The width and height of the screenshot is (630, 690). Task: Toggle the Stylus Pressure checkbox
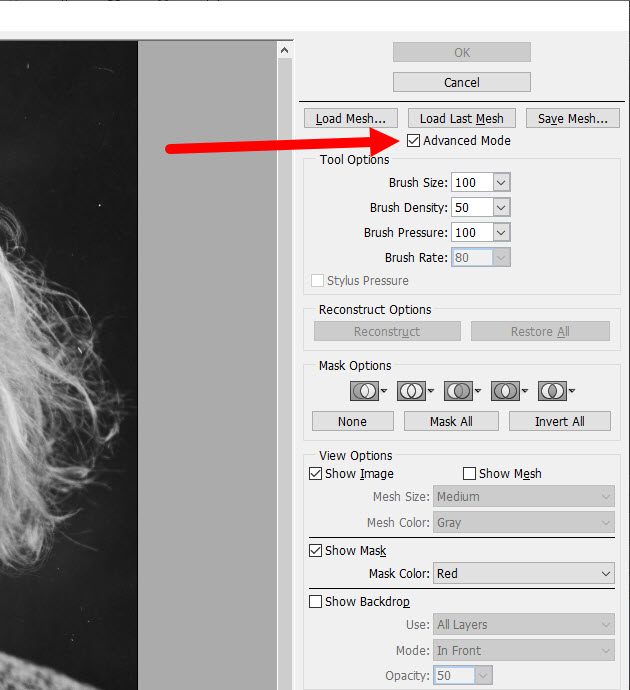click(x=317, y=281)
